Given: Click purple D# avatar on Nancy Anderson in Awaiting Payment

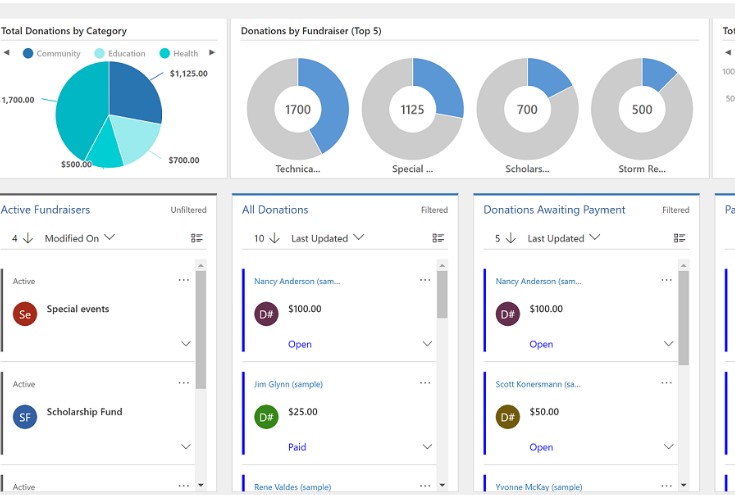Looking at the screenshot, I should point(508,314).
